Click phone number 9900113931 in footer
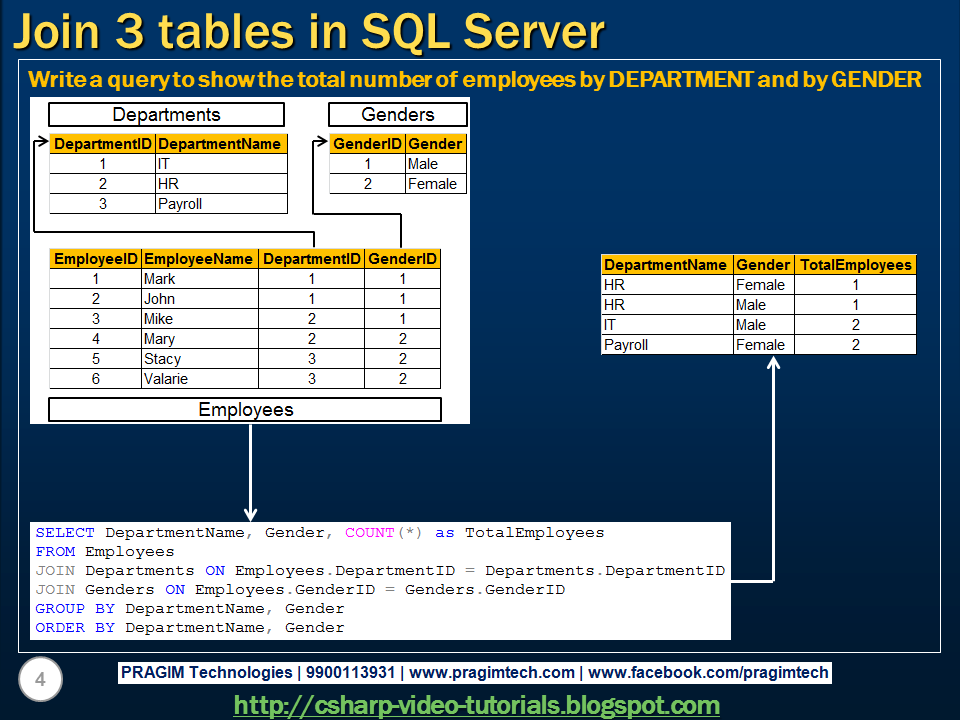Viewport: 960px width, 720px height. [x=350, y=673]
